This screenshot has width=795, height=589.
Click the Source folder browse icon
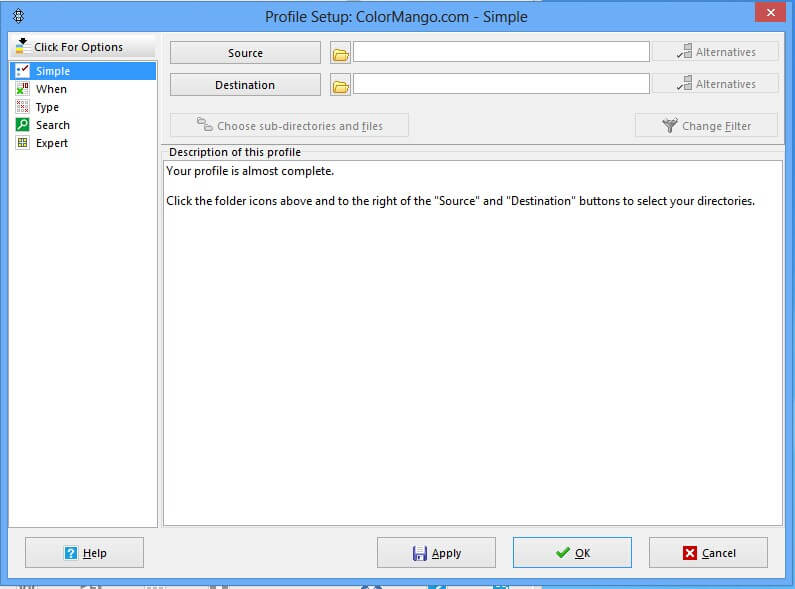point(340,53)
